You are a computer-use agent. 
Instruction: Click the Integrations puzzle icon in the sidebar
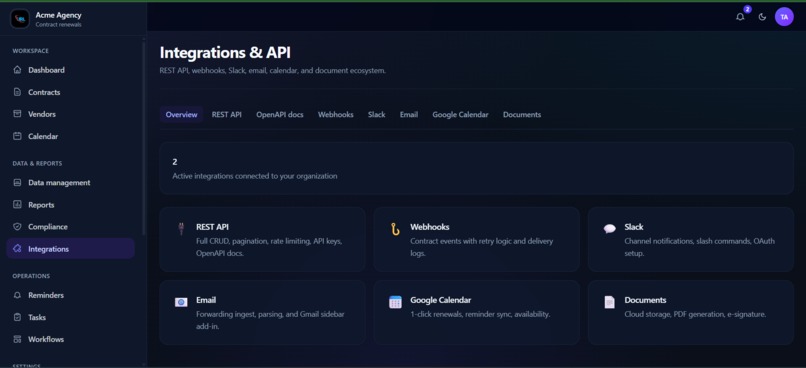click(x=17, y=249)
